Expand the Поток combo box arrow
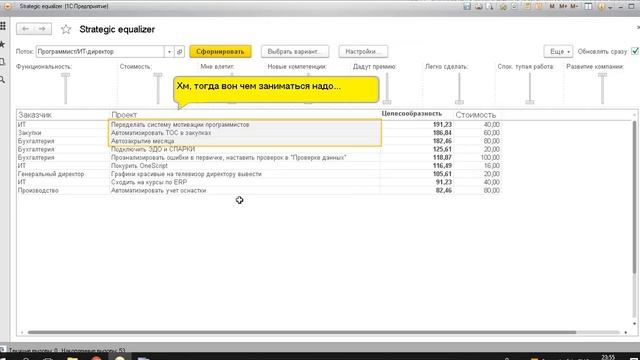 169,52
